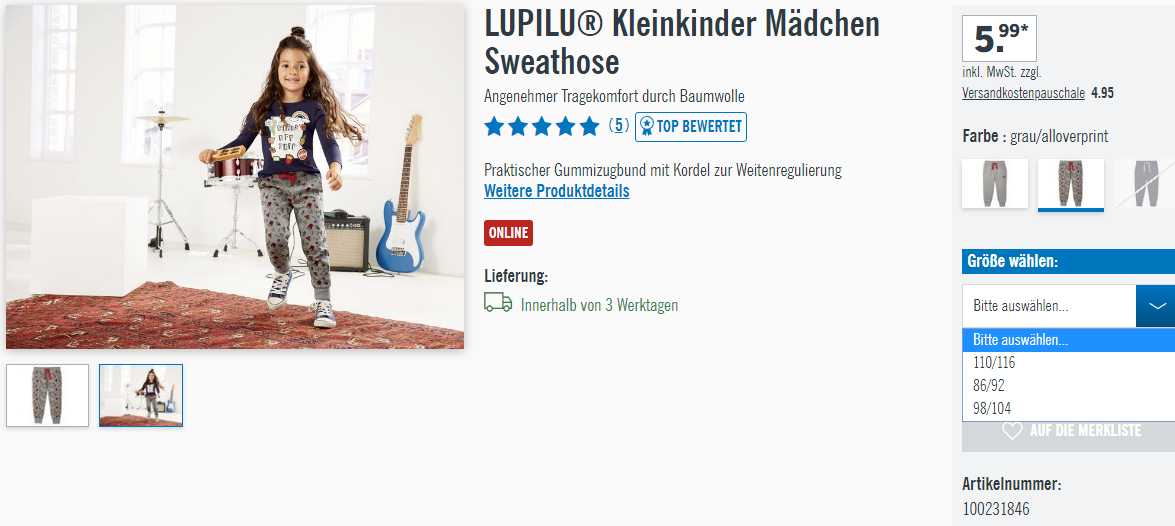
Task: Click the crossed-out unavailable color swatch
Action: (x=1144, y=184)
